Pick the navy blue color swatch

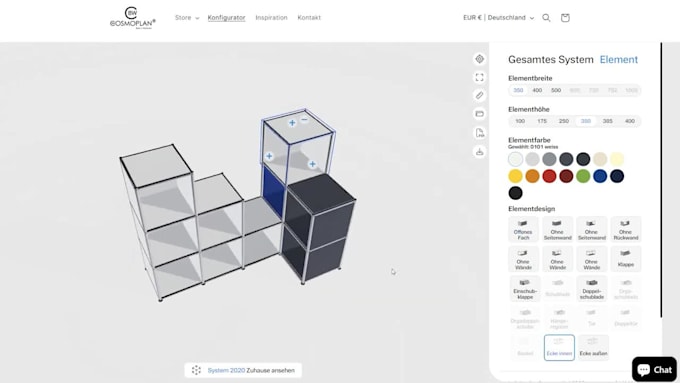(x=617, y=176)
